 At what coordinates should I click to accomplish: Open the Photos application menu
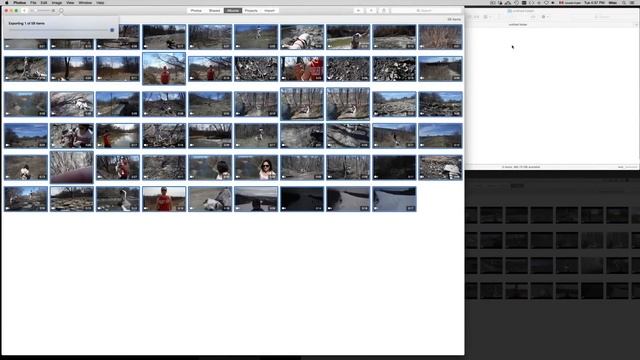point(20,2)
